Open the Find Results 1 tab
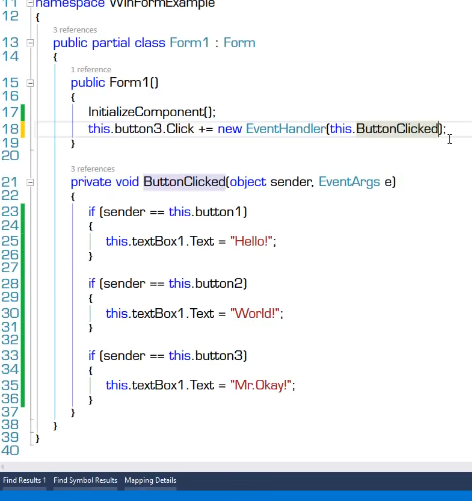 pyautogui.click(x=24, y=480)
